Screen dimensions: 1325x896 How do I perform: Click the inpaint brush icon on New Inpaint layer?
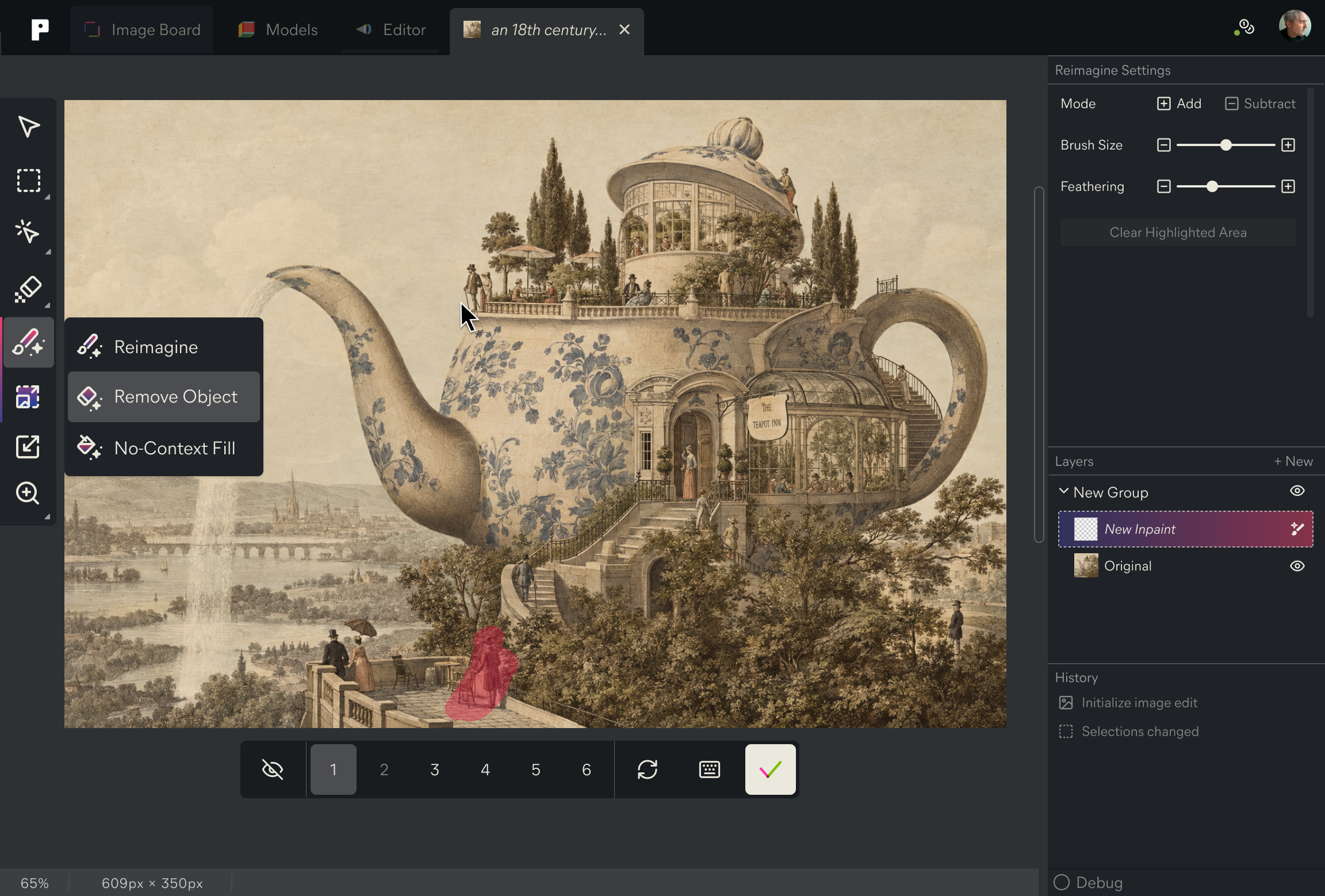[x=1297, y=529]
